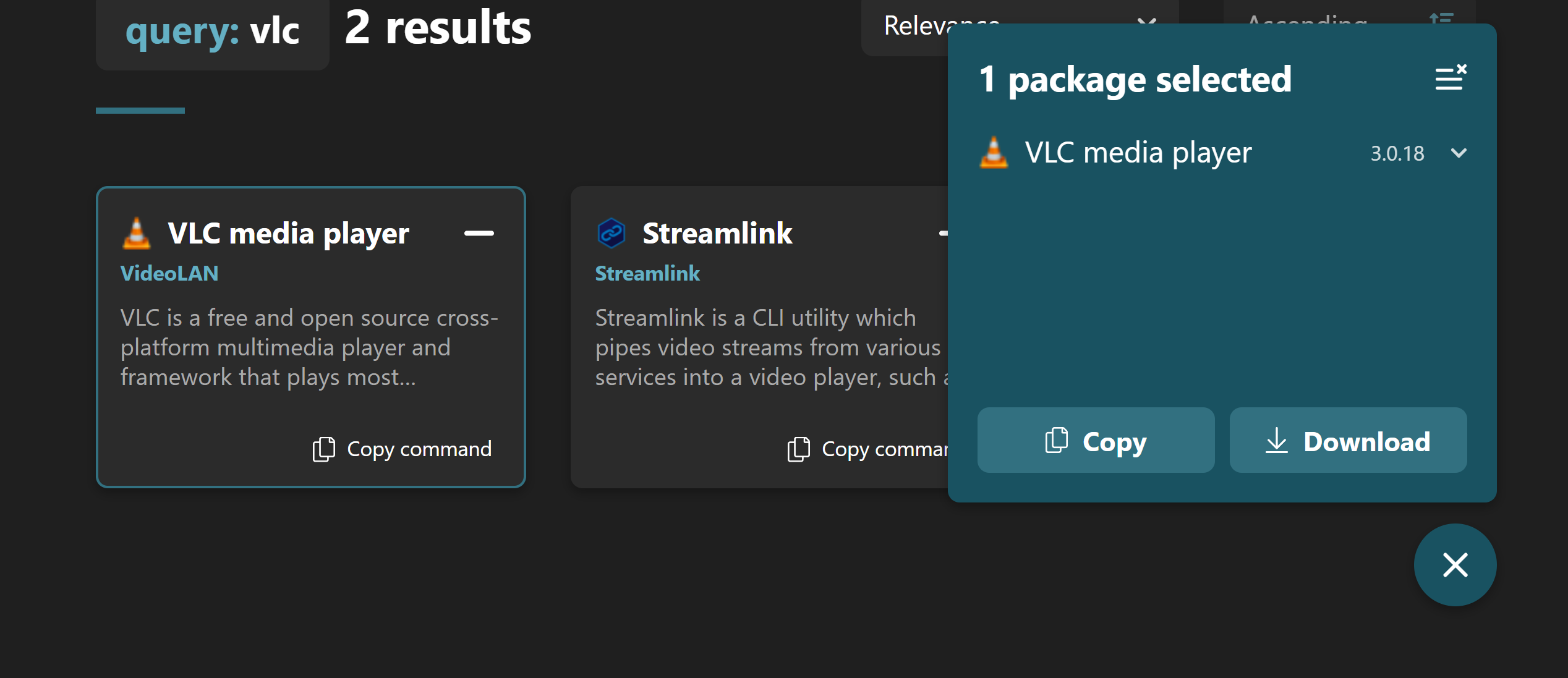Open Streamlink package title
Screen dimensions: 1568x678
(717, 234)
